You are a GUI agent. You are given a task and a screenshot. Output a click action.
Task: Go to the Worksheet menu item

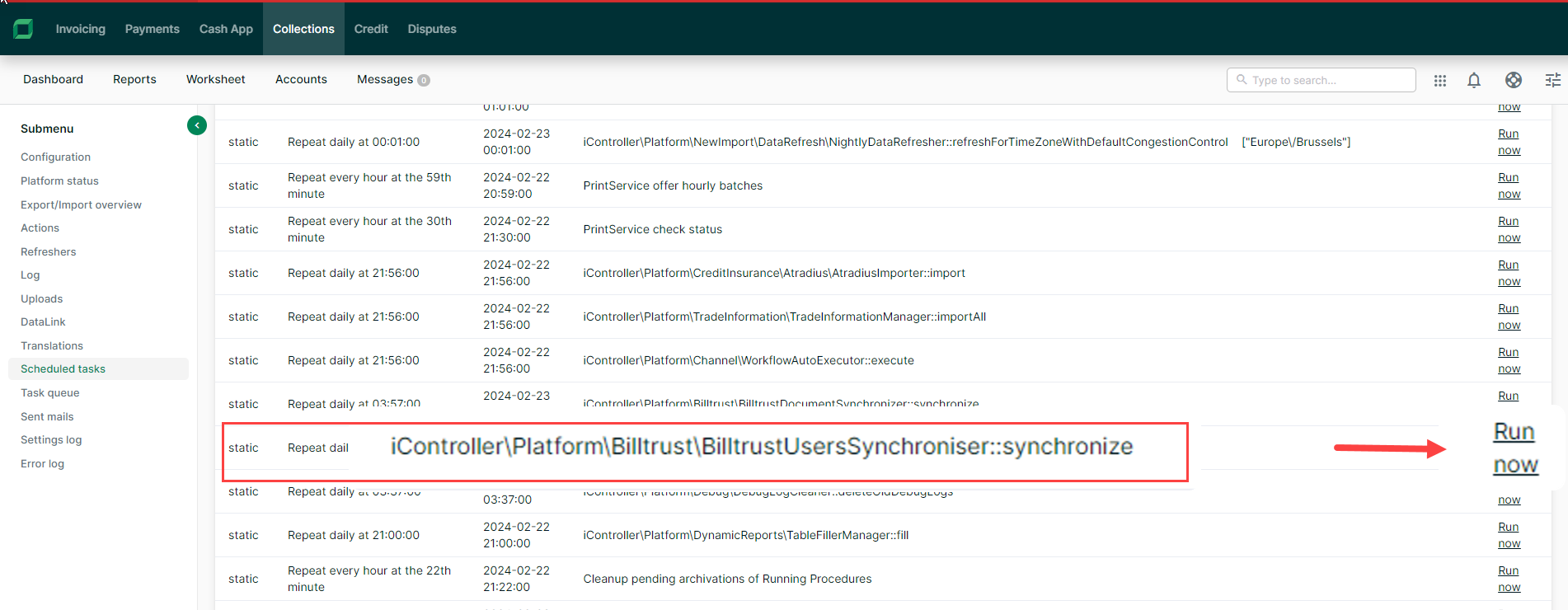click(x=215, y=79)
